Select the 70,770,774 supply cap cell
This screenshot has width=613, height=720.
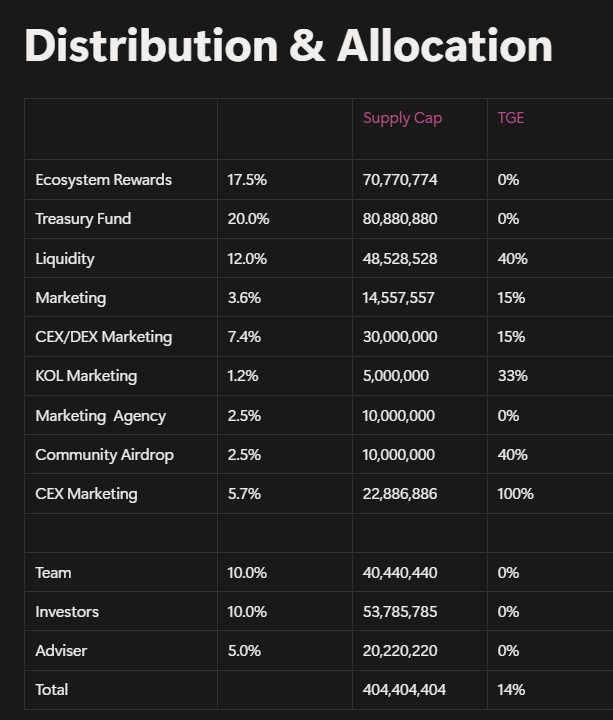tap(400, 180)
